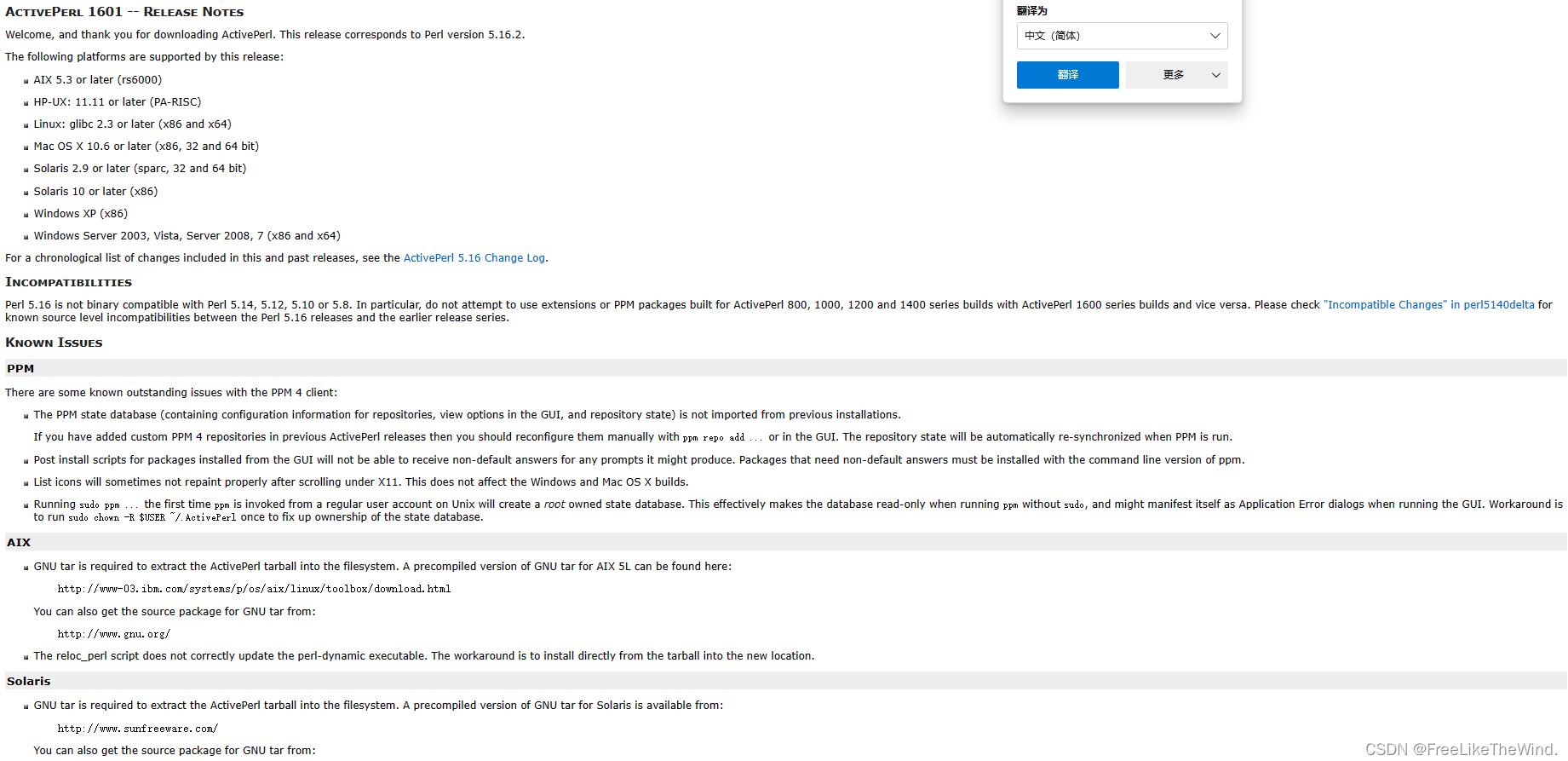Click the "Solaris 10 or later (x86)" item
The height and width of the screenshot is (761, 1568).
pyautogui.click(x=95, y=192)
